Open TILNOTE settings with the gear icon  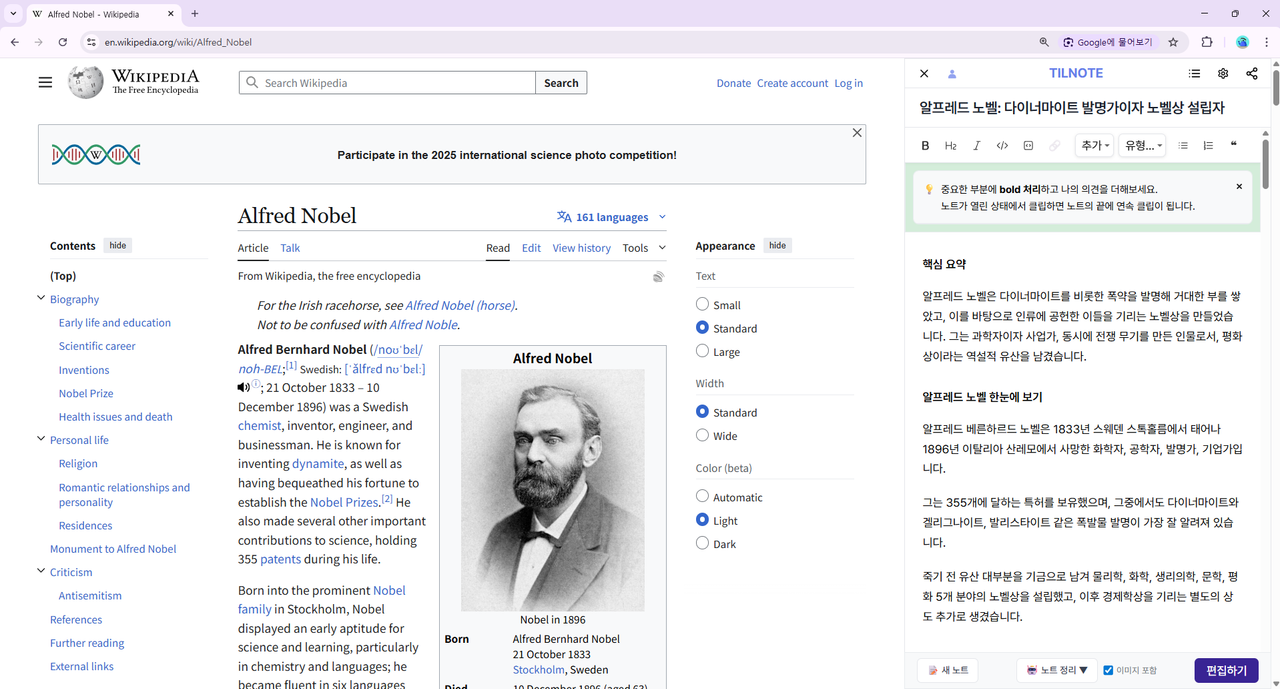(x=1222, y=73)
